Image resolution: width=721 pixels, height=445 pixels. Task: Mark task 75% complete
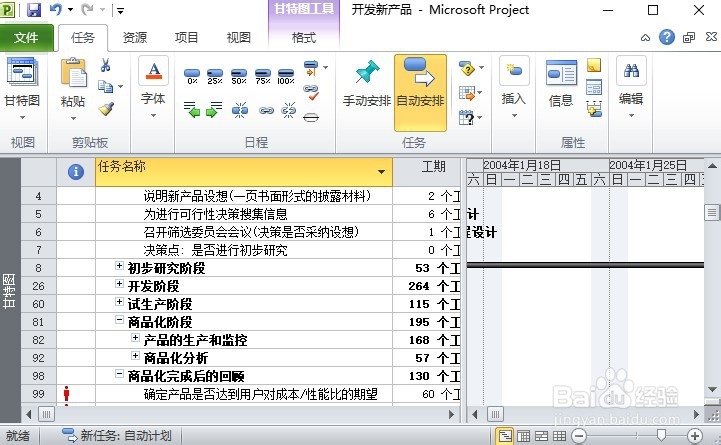[x=263, y=76]
